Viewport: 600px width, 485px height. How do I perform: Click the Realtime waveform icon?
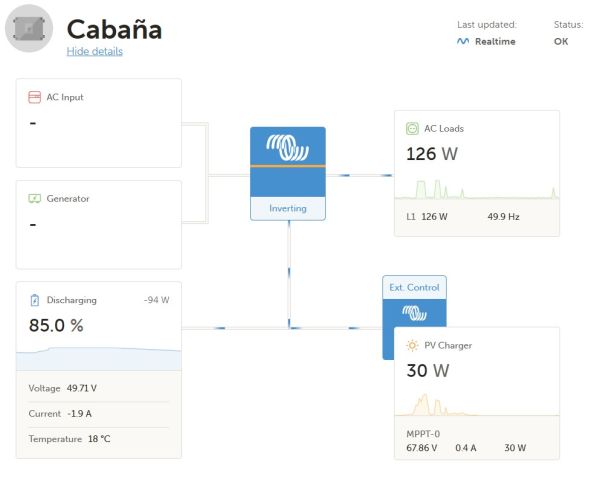(x=462, y=41)
